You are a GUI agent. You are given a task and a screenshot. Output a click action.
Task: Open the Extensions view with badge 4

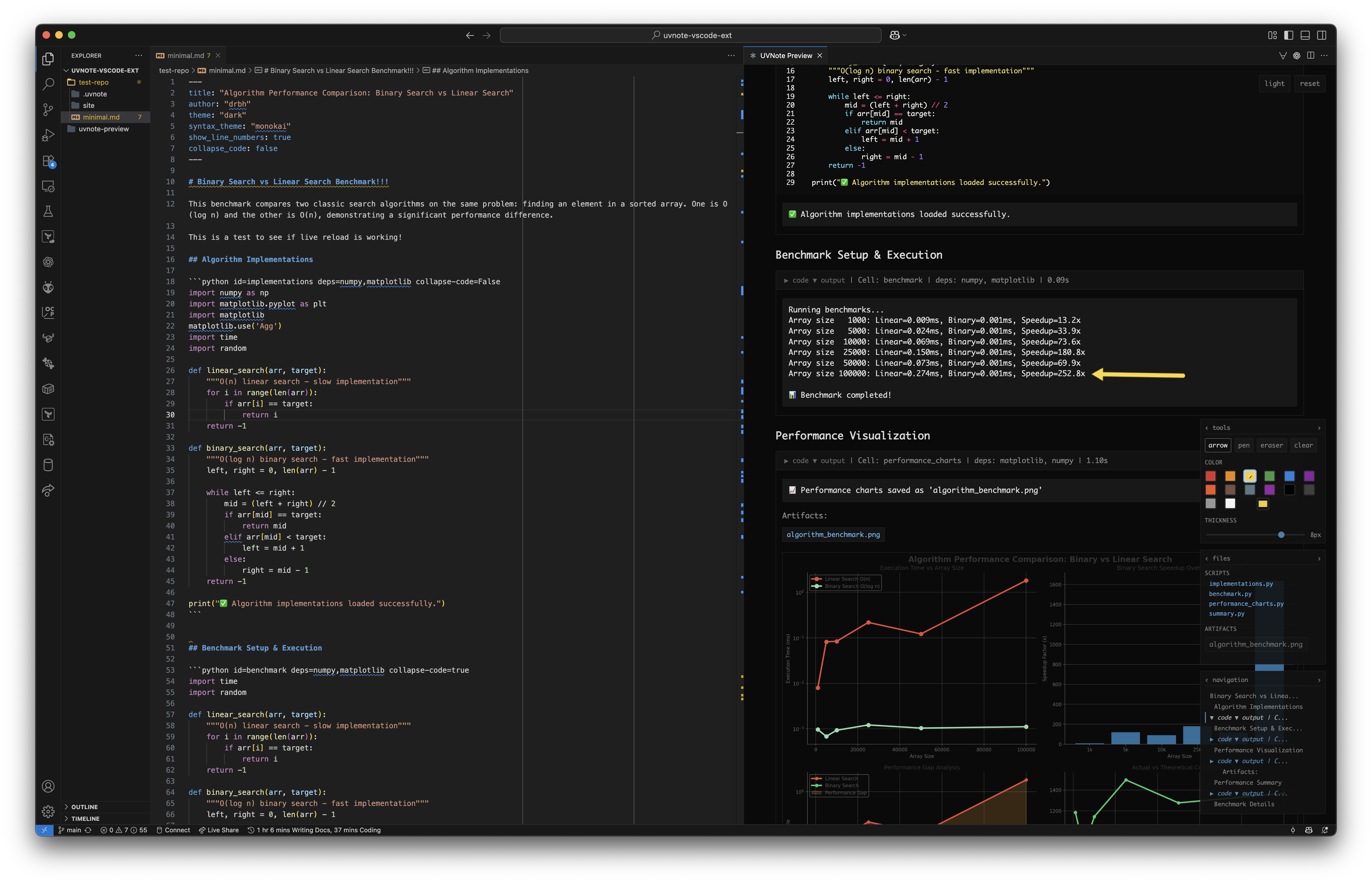[x=48, y=161]
